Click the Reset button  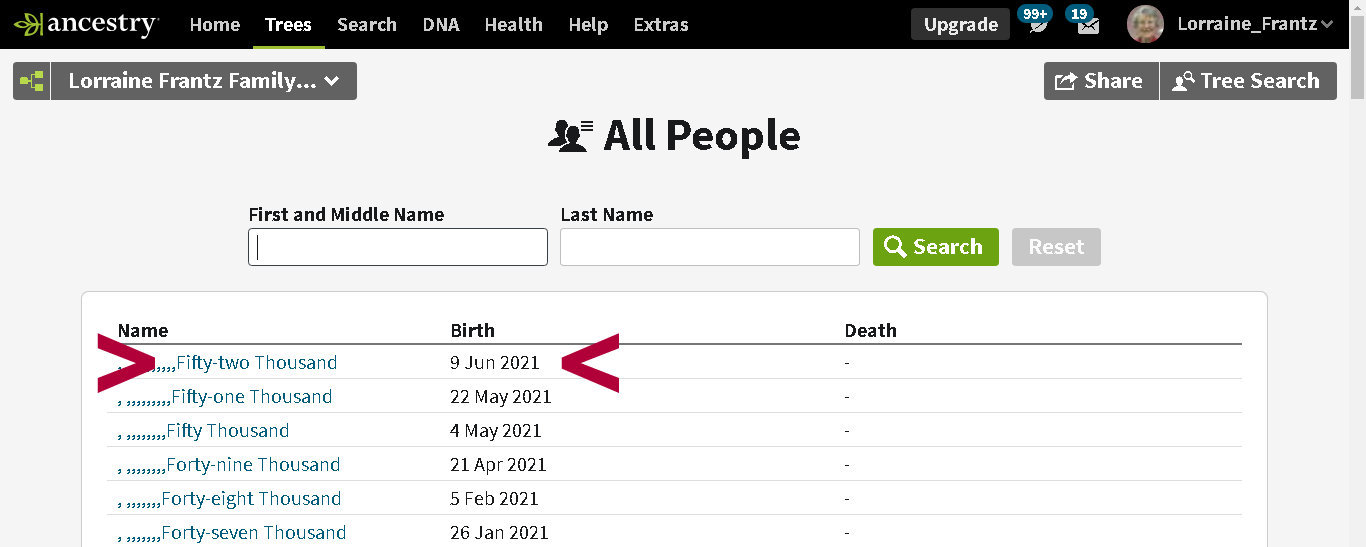tap(1056, 247)
